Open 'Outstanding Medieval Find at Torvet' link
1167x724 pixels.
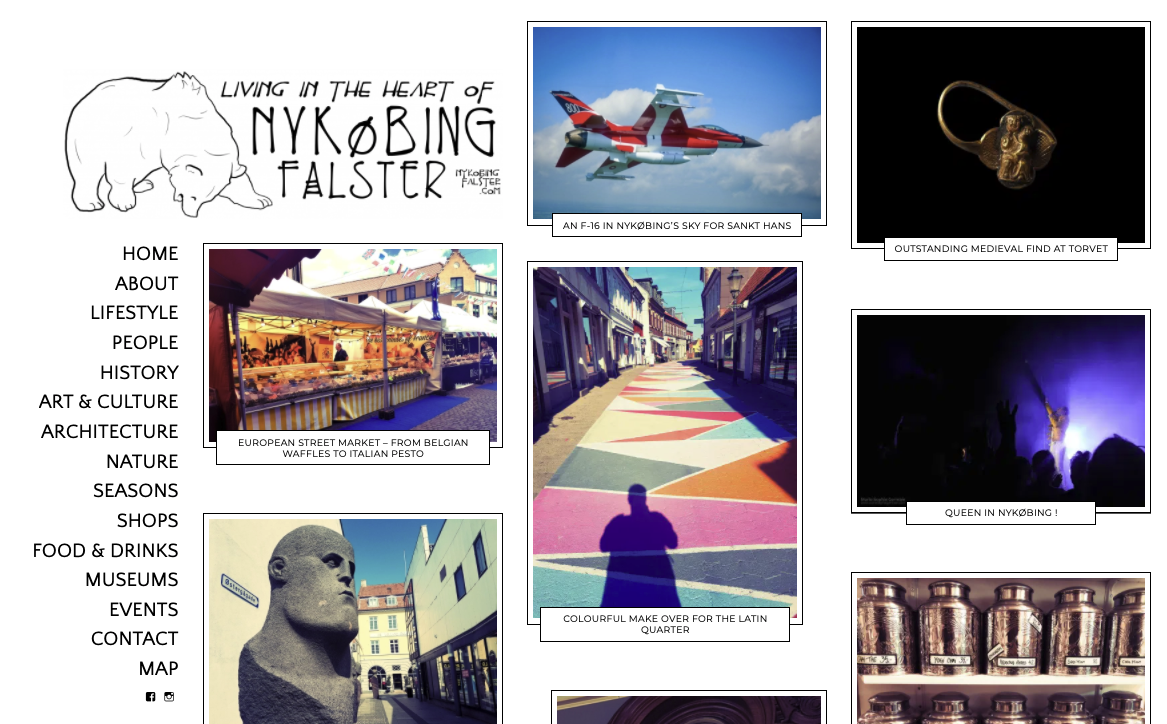pos(1000,249)
